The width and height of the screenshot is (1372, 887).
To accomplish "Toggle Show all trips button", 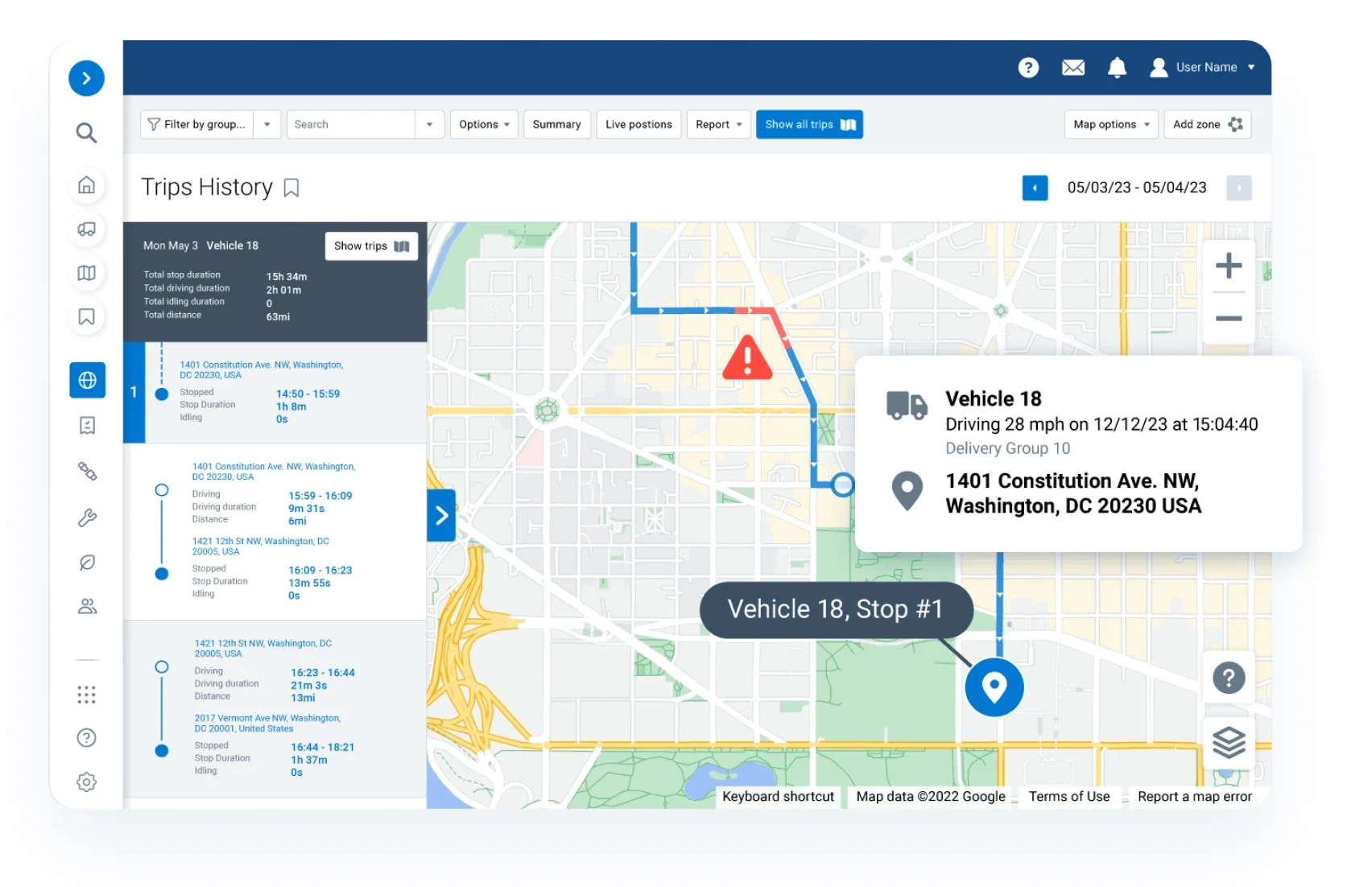I will [809, 125].
